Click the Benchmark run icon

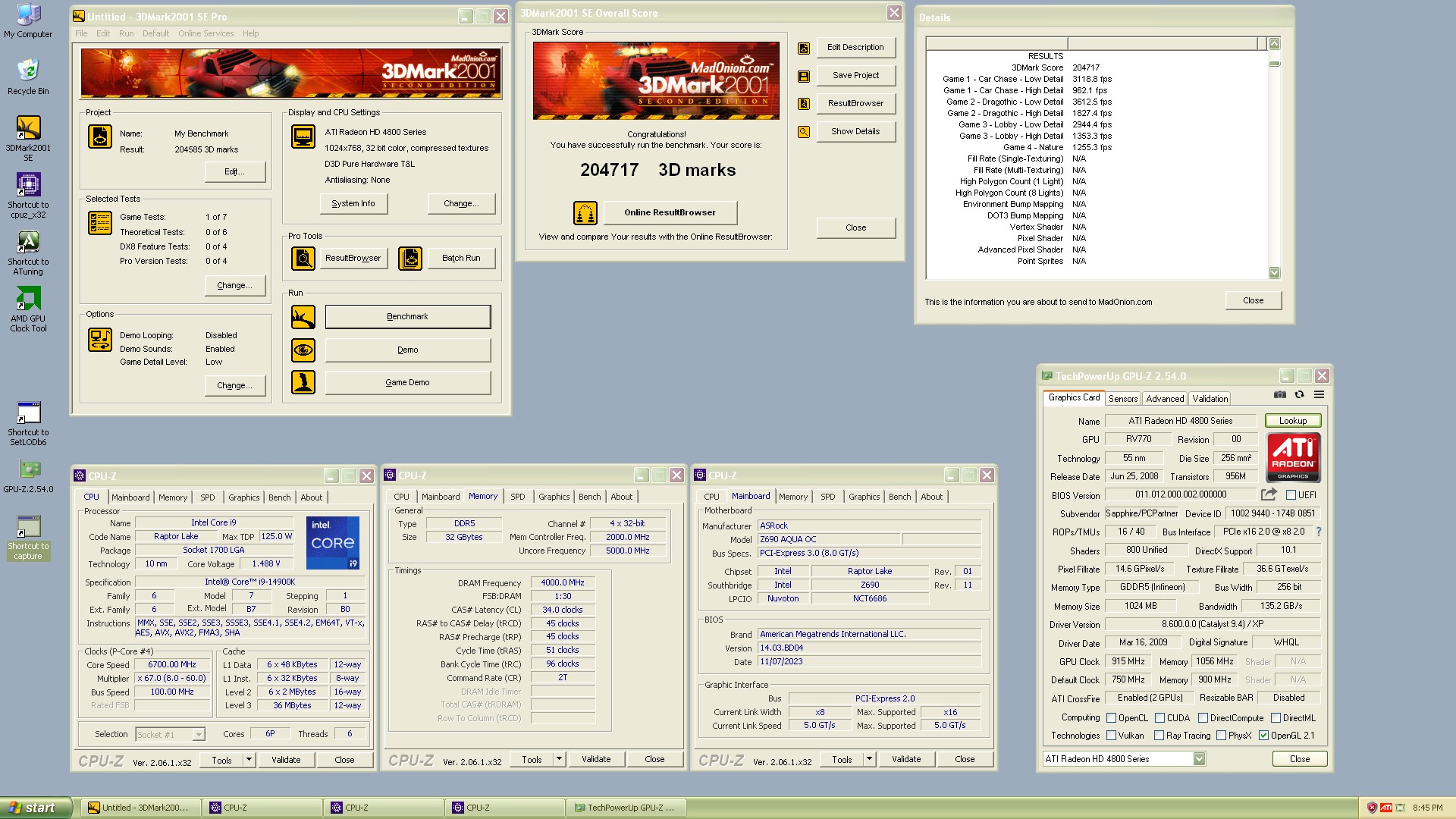pos(303,317)
